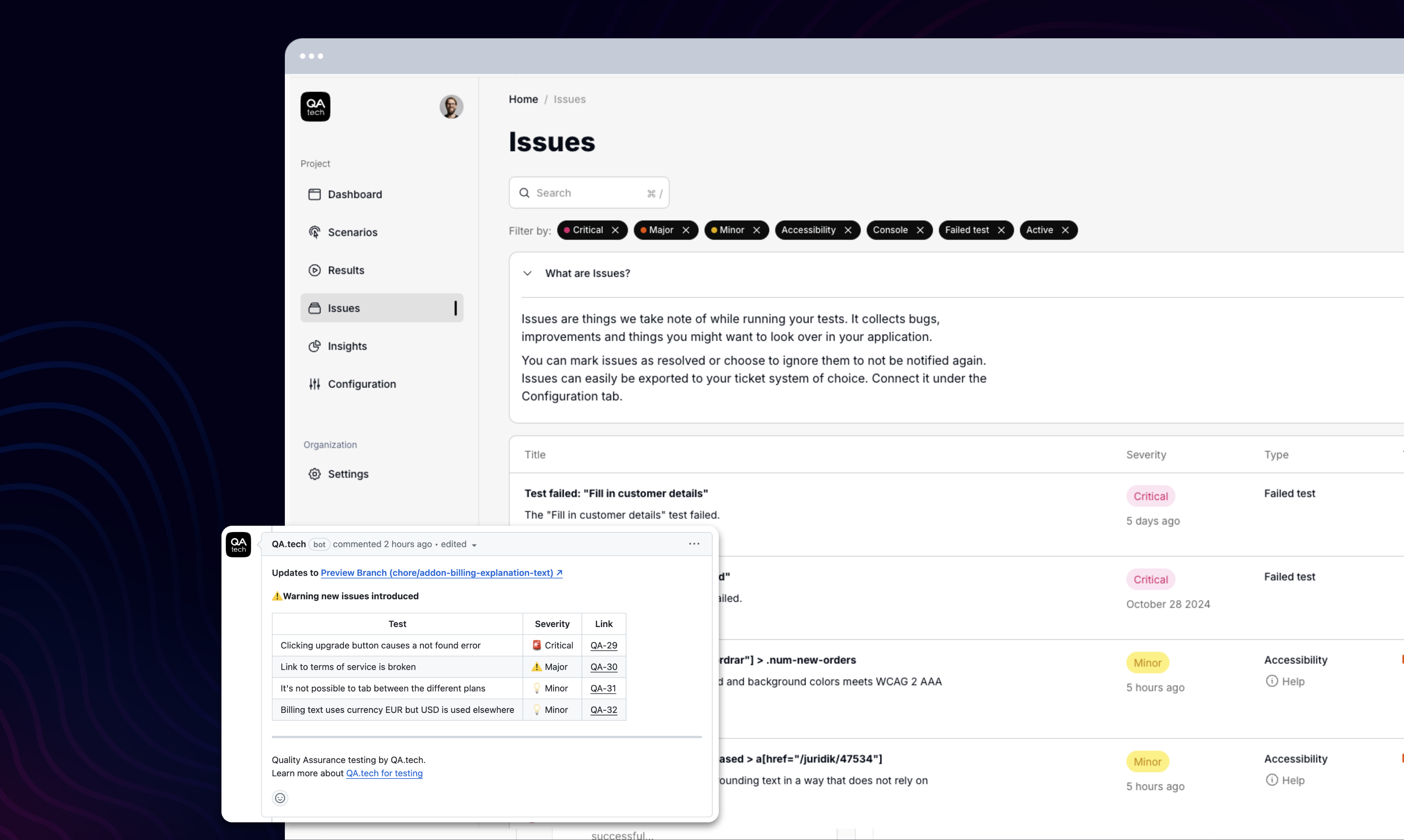This screenshot has width=1404, height=840.
Task: Open organization Settings
Action: click(x=381, y=474)
